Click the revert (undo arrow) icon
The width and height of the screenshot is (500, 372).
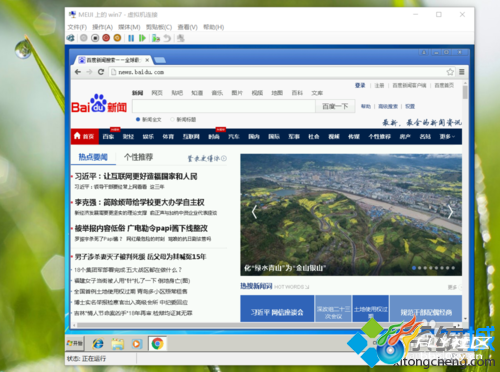tap(167, 38)
